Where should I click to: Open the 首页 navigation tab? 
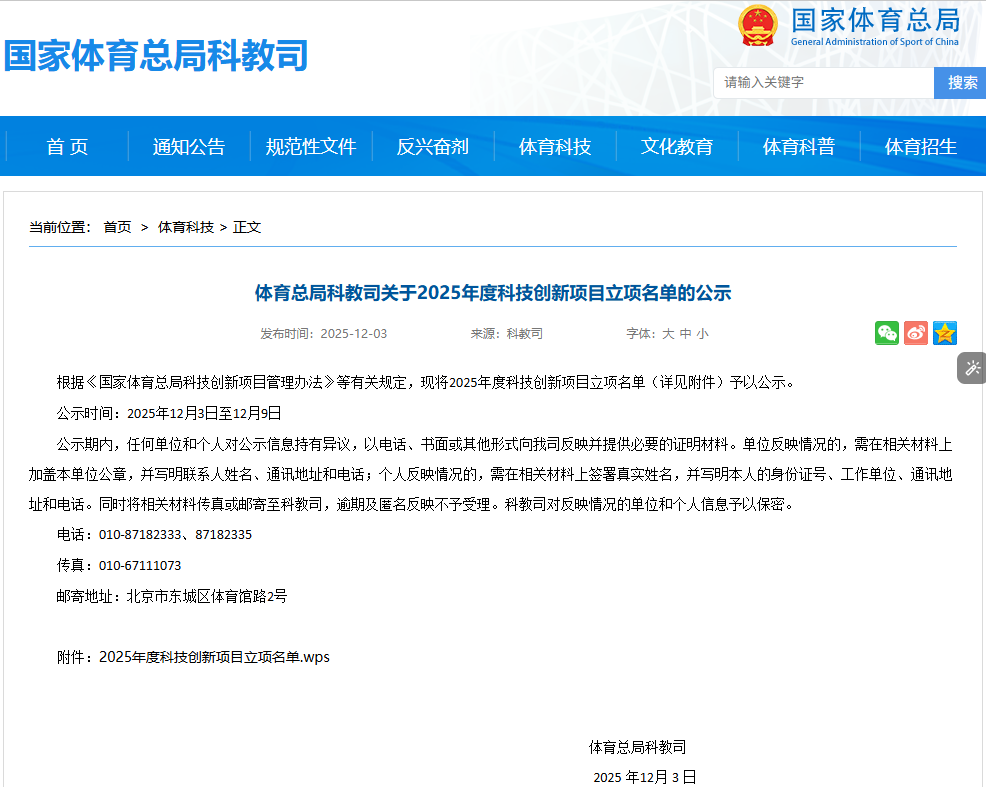[67, 147]
